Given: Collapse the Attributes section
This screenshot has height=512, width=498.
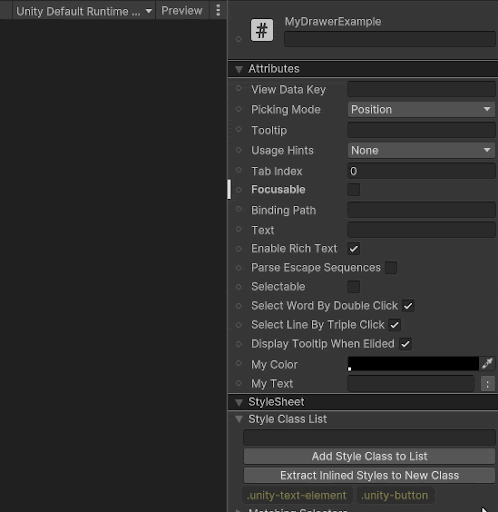Looking at the screenshot, I should pos(239,69).
